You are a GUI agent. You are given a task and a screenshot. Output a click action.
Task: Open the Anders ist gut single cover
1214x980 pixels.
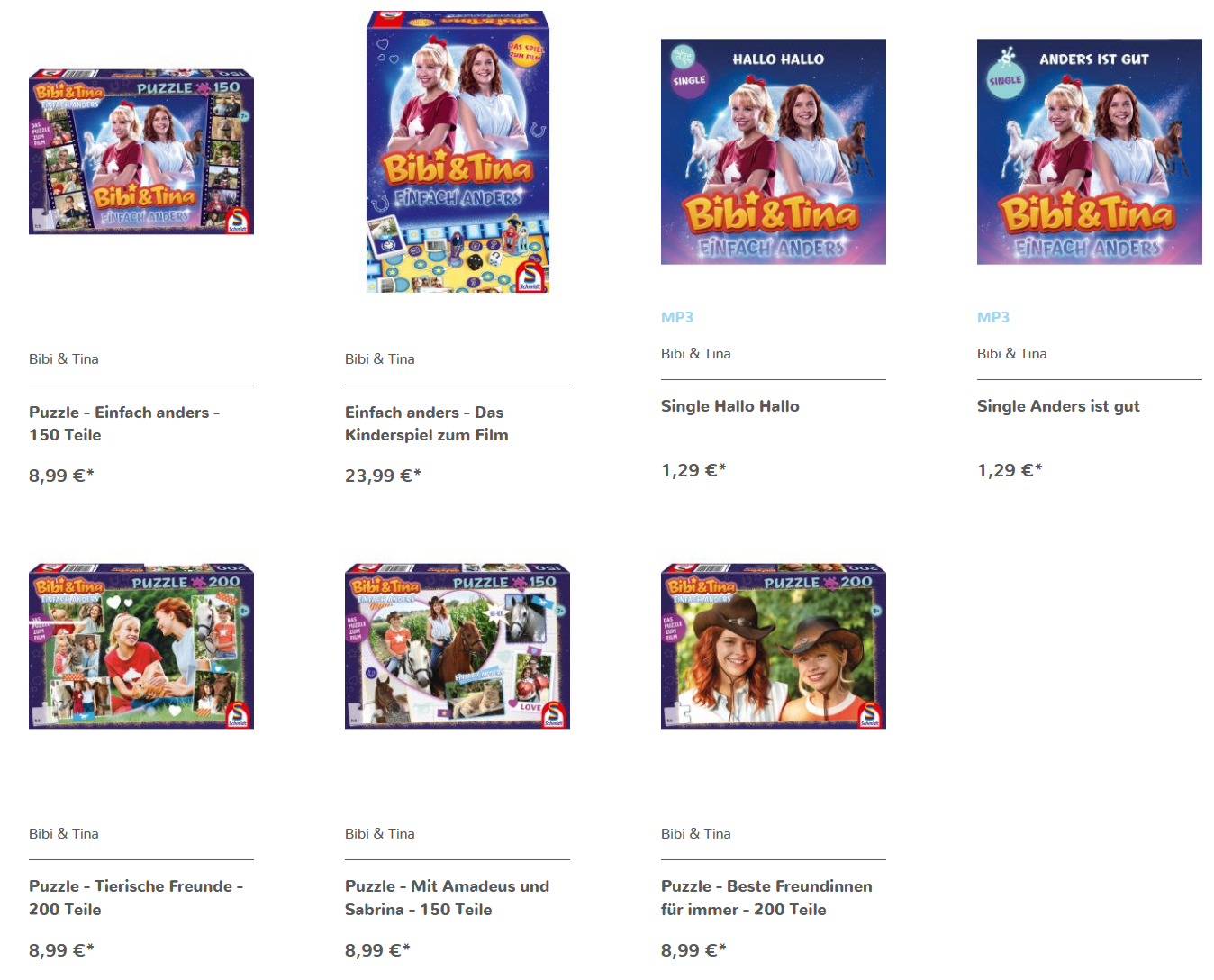coord(1090,151)
